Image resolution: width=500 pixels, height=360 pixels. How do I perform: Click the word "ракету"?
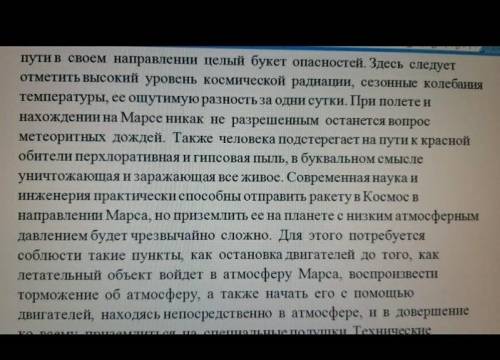pyautogui.click(x=330, y=197)
